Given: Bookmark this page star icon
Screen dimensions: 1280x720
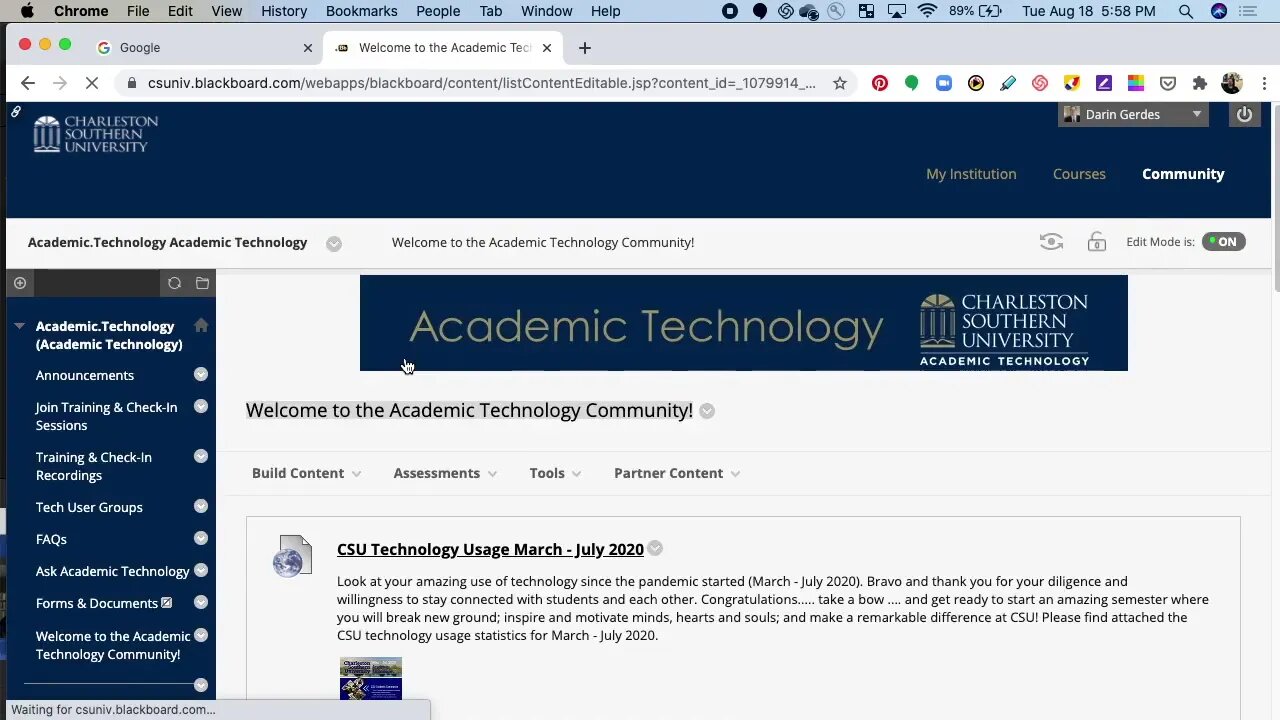Looking at the screenshot, I should [x=840, y=83].
